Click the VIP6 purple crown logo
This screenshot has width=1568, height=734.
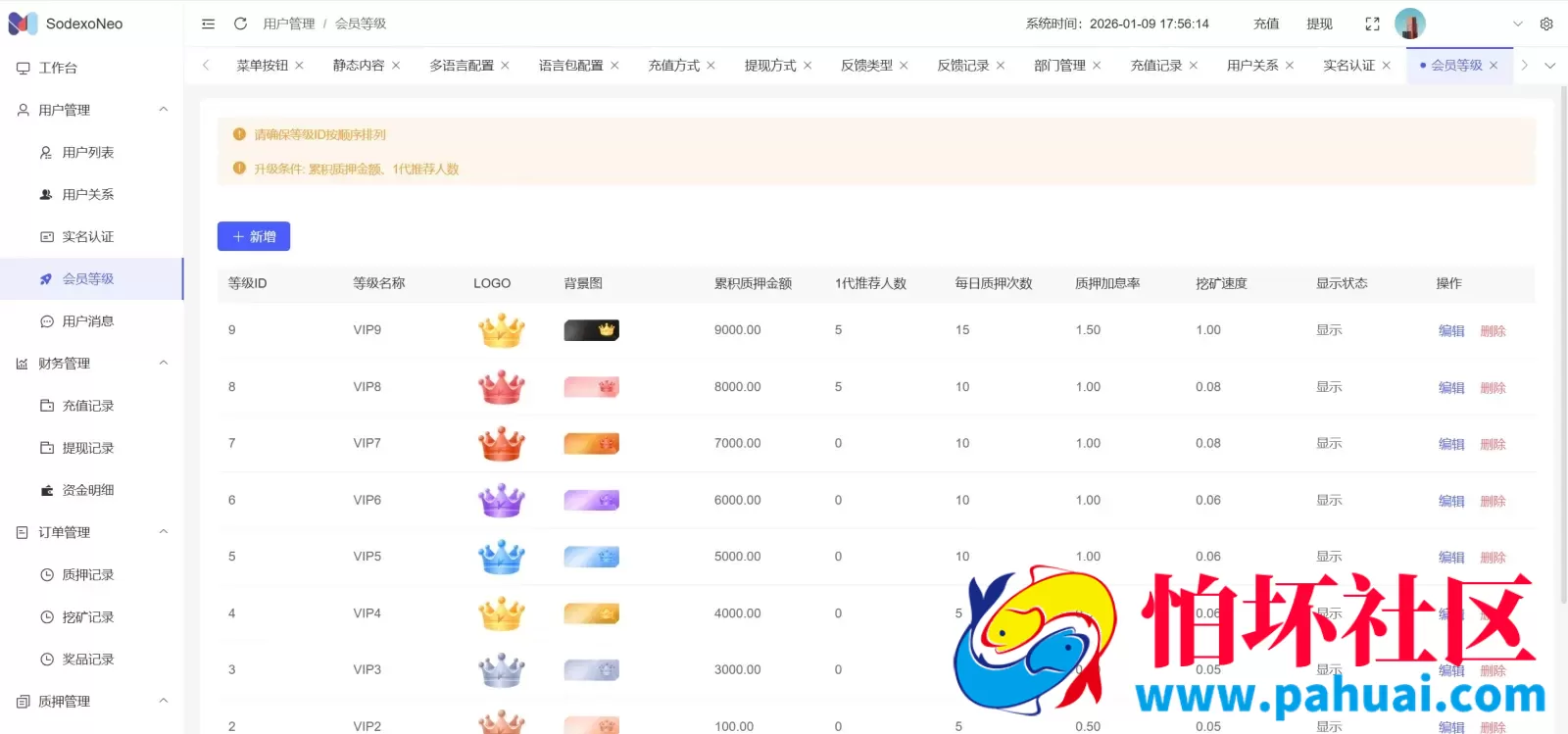point(502,501)
